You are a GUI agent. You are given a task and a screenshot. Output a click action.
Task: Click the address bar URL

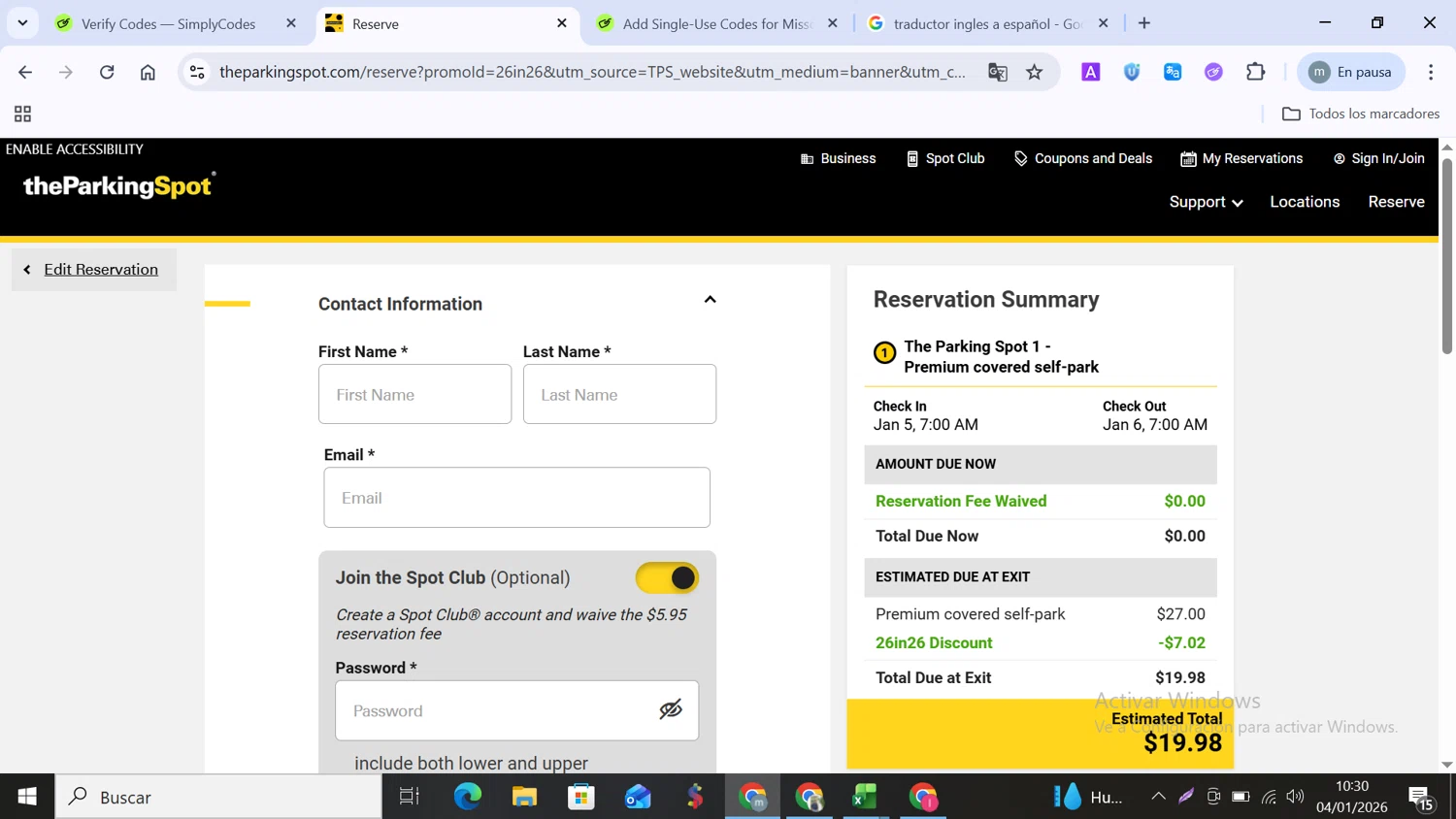coord(592,72)
